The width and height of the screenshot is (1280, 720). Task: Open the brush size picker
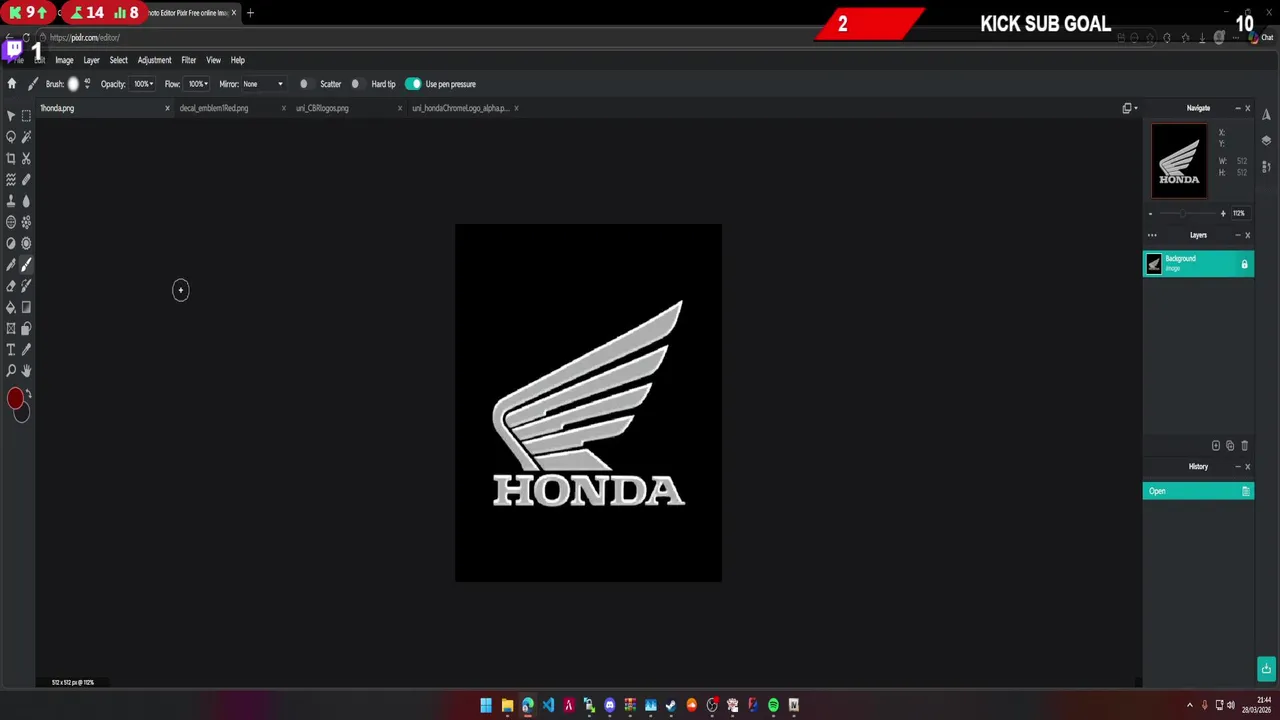pyautogui.click(x=73, y=84)
